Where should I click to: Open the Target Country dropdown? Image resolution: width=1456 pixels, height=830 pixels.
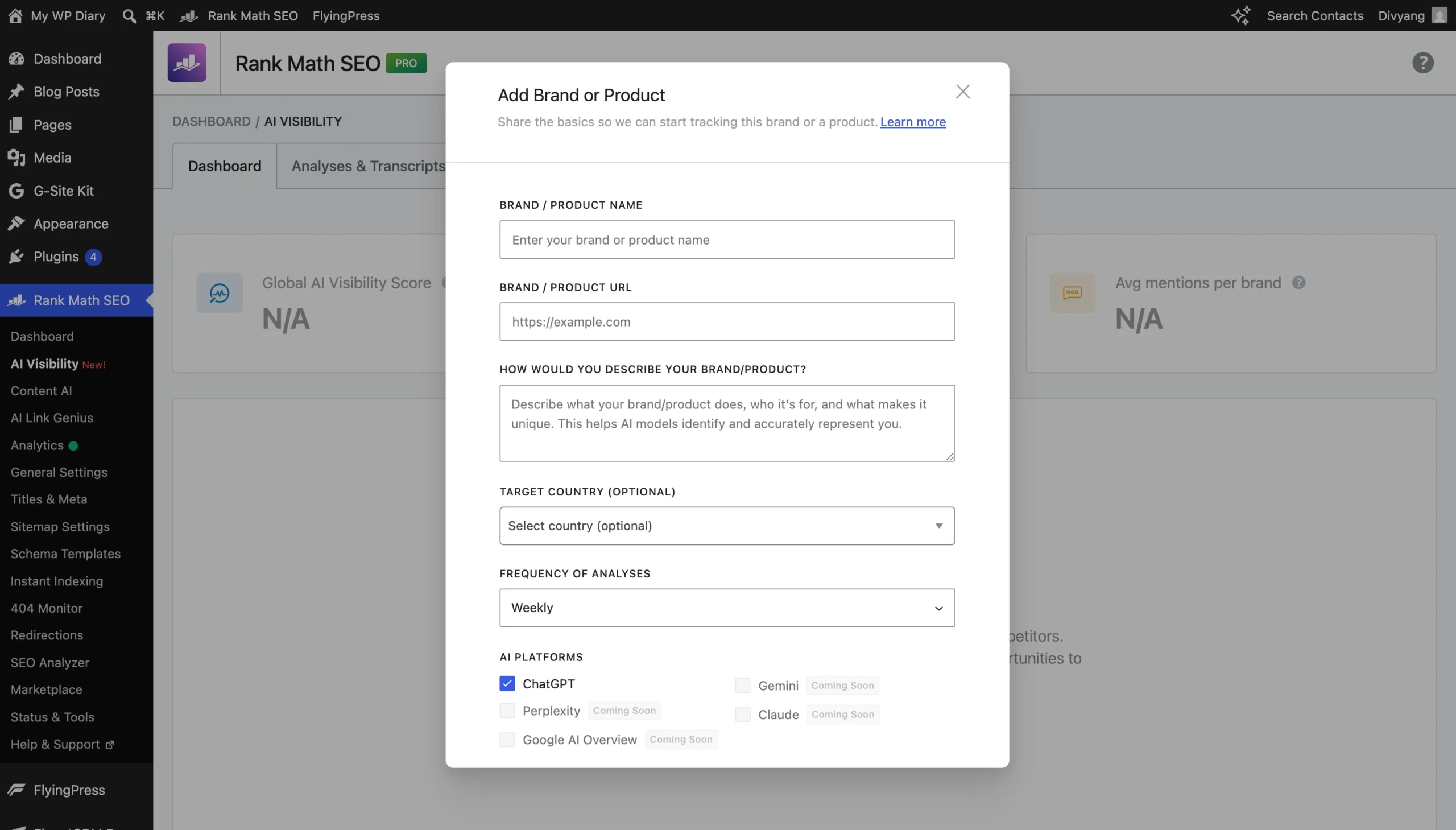pyautogui.click(x=727, y=526)
